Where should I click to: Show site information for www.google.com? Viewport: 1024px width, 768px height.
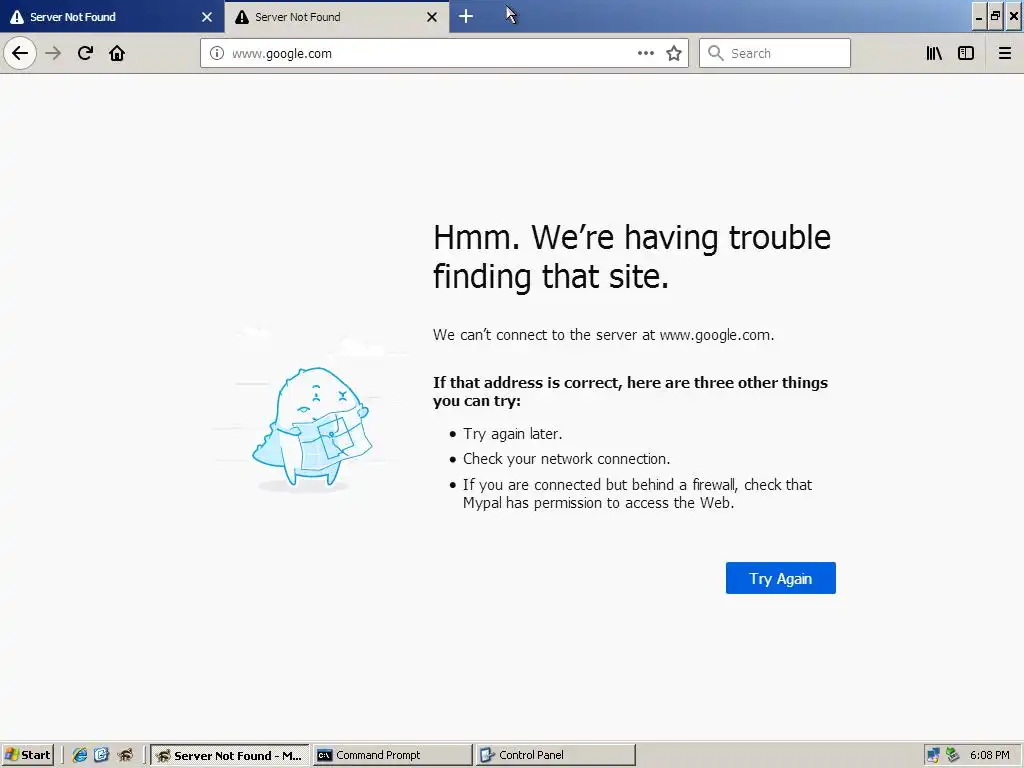pyautogui.click(x=216, y=53)
